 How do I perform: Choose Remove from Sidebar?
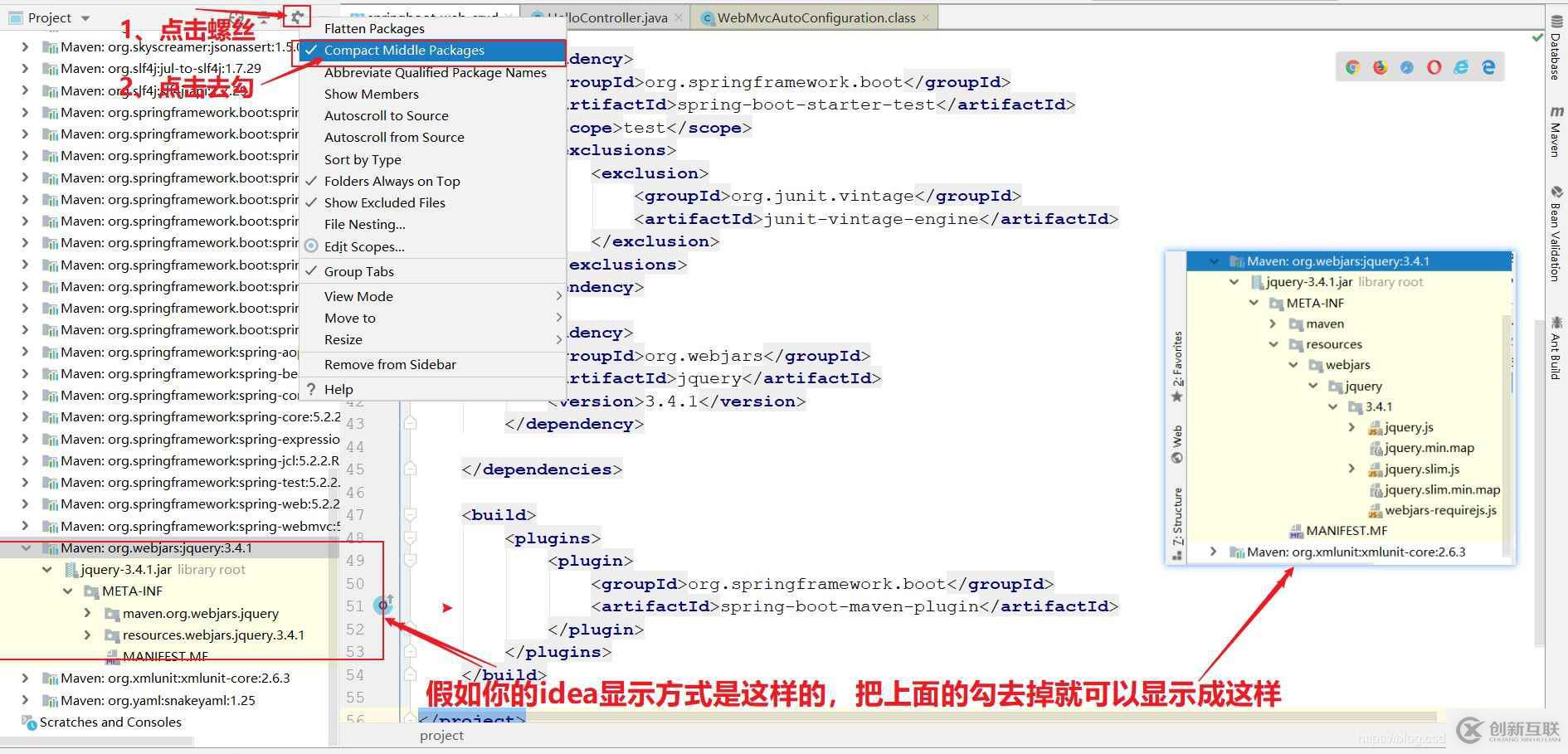coord(432,365)
